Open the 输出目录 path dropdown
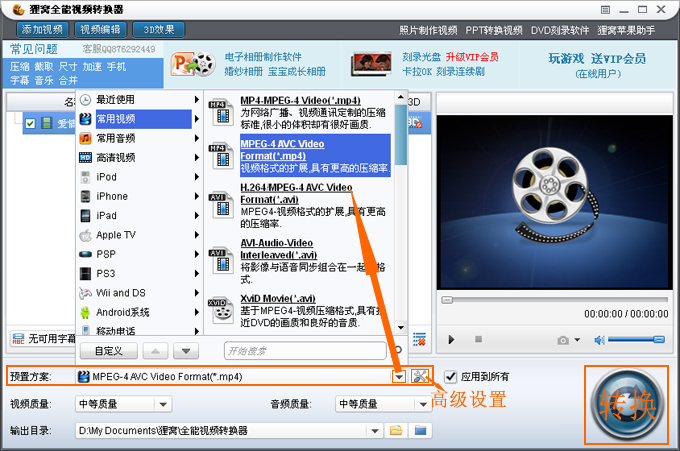This screenshot has height=451, width=680. tap(375, 431)
